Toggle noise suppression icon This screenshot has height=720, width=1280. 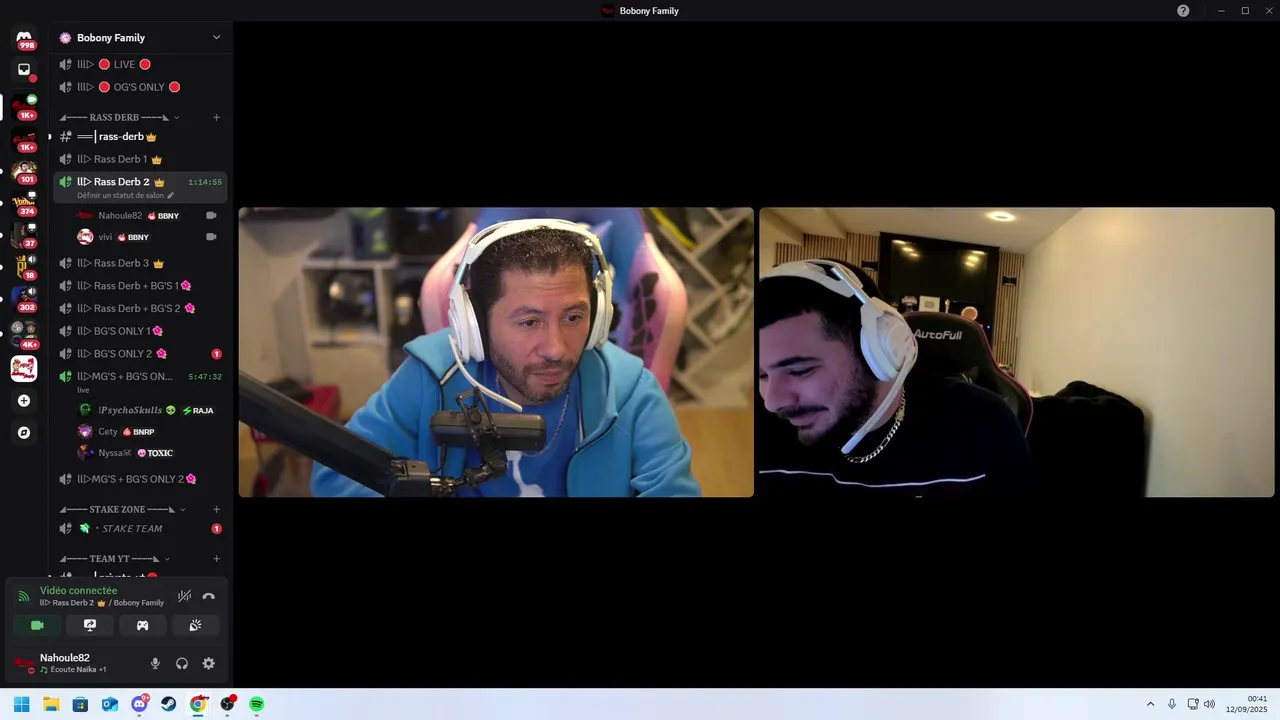click(184, 596)
